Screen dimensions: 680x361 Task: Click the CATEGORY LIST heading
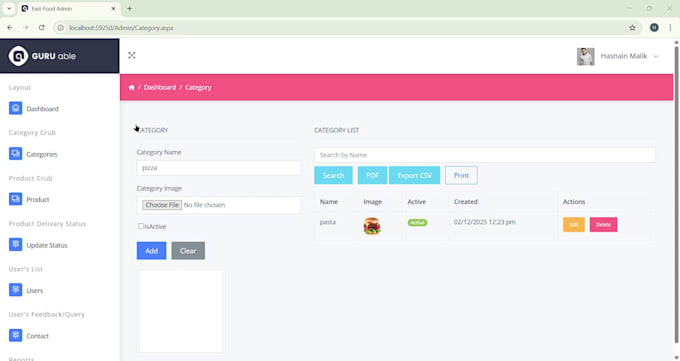(337, 130)
